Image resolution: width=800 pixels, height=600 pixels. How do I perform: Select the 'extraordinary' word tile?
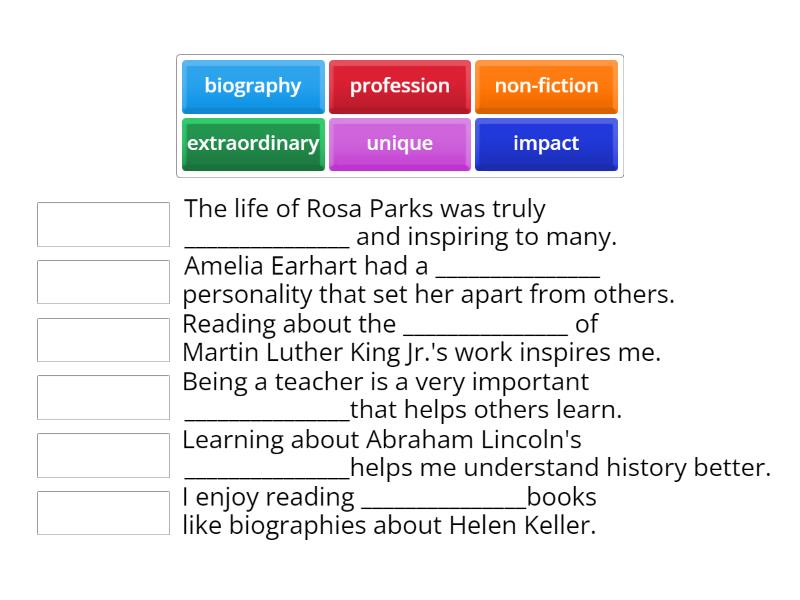tap(253, 143)
